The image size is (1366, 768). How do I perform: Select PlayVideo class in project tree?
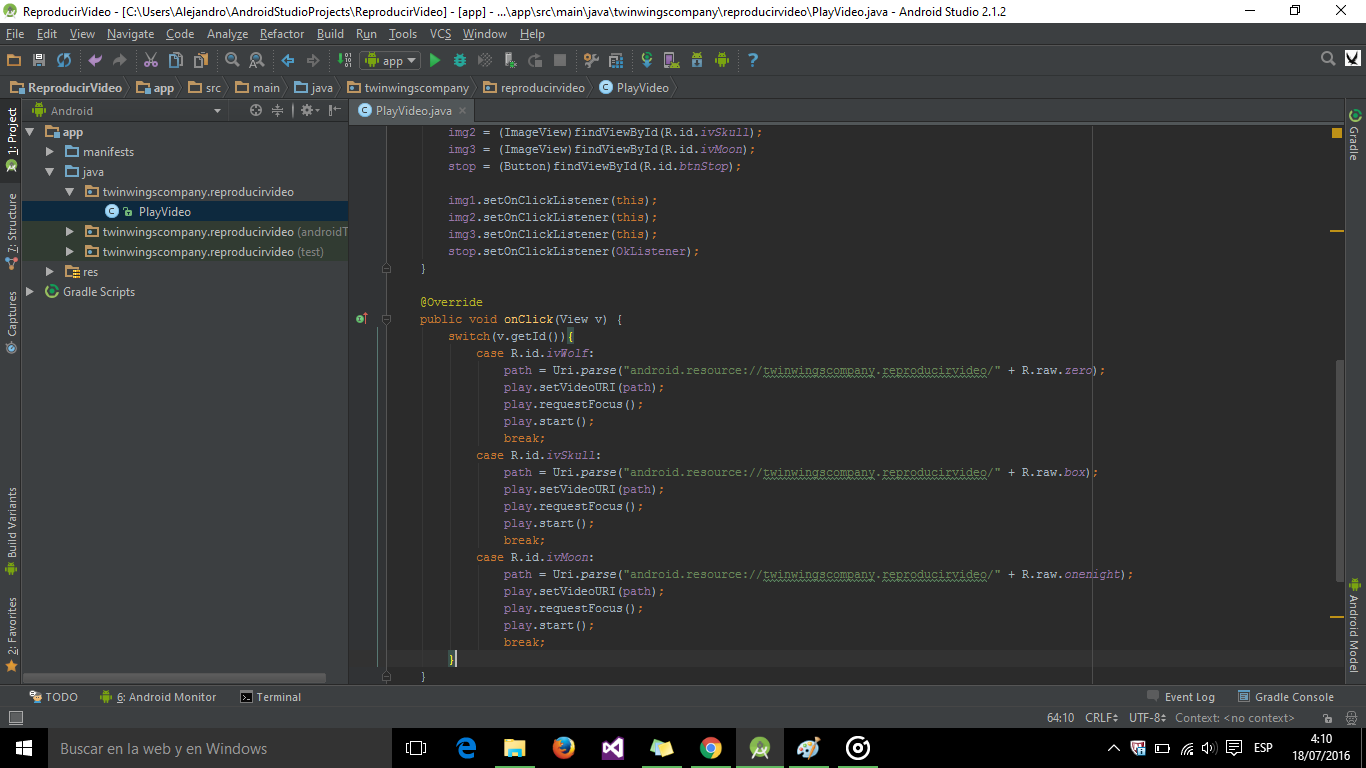(165, 212)
